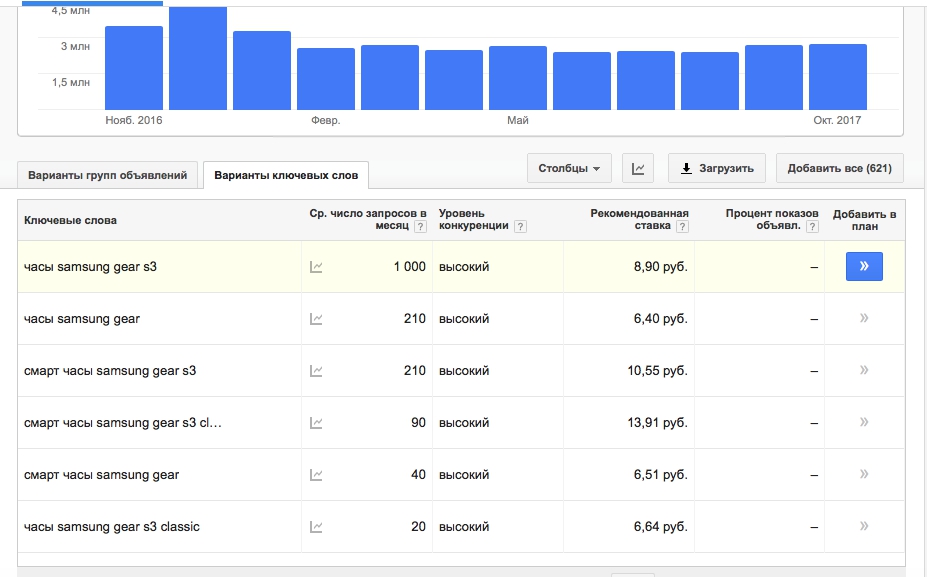The image size is (927, 577).
Task: Click the 'Нояб. 2016' chart bar
Action: pos(134,68)
